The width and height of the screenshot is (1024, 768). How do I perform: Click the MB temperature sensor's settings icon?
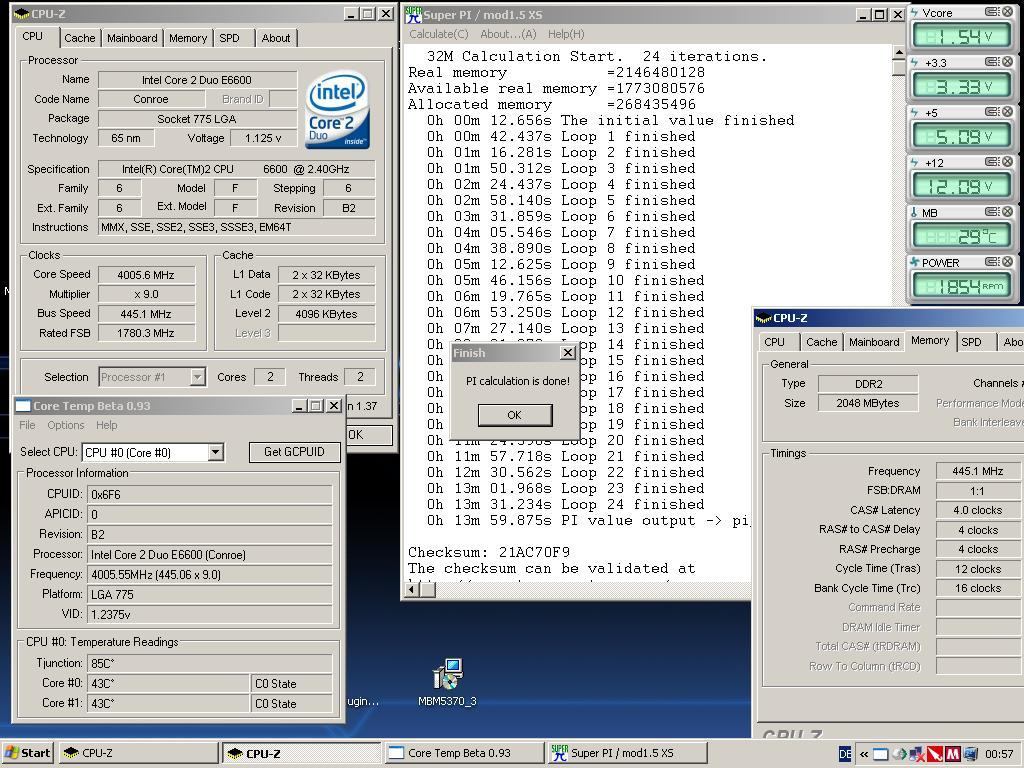coord(992,212)
